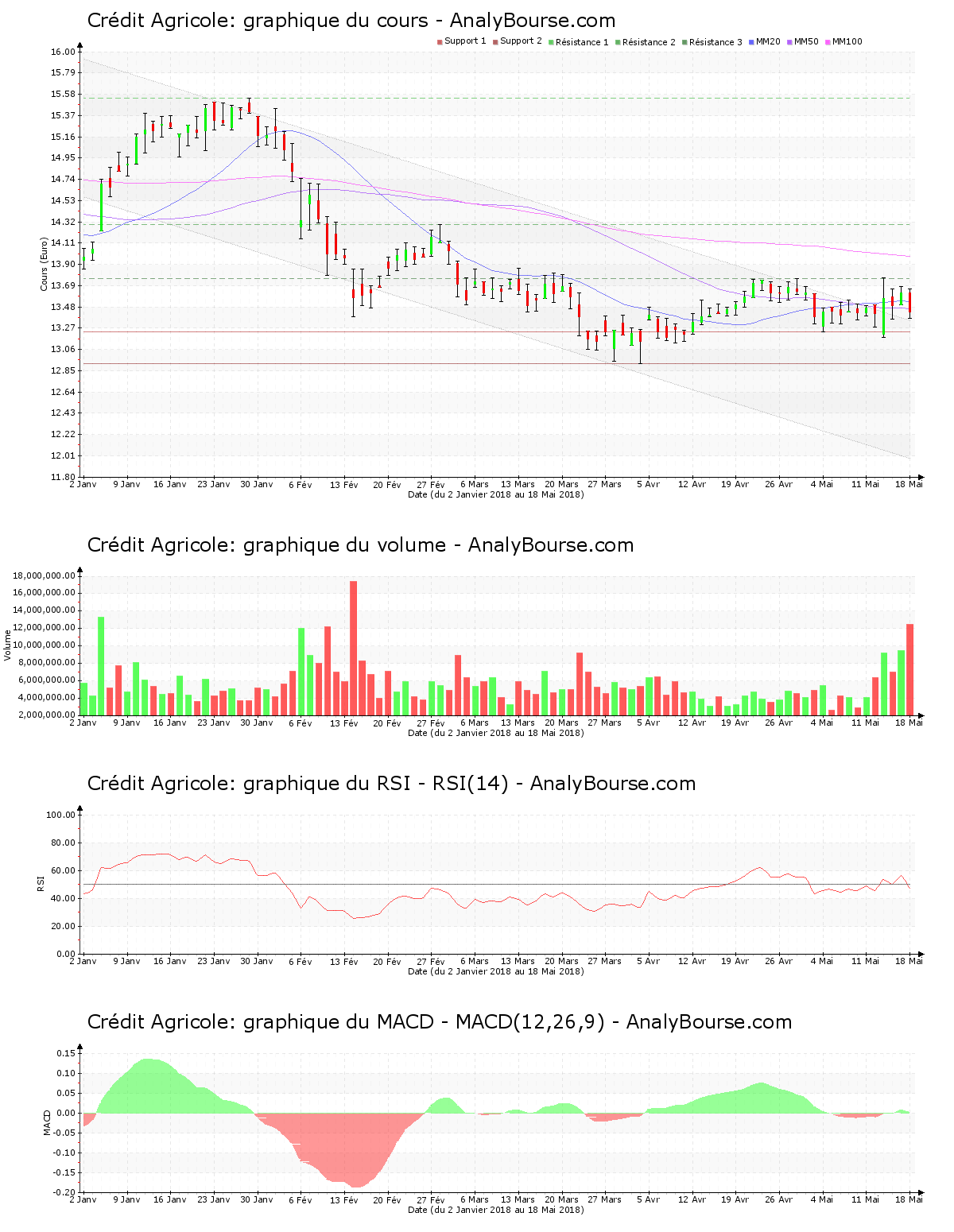Click the 'Volume' y-axis label
The height and width of the screenshot is (1232, 954).
tap(8, 645)
